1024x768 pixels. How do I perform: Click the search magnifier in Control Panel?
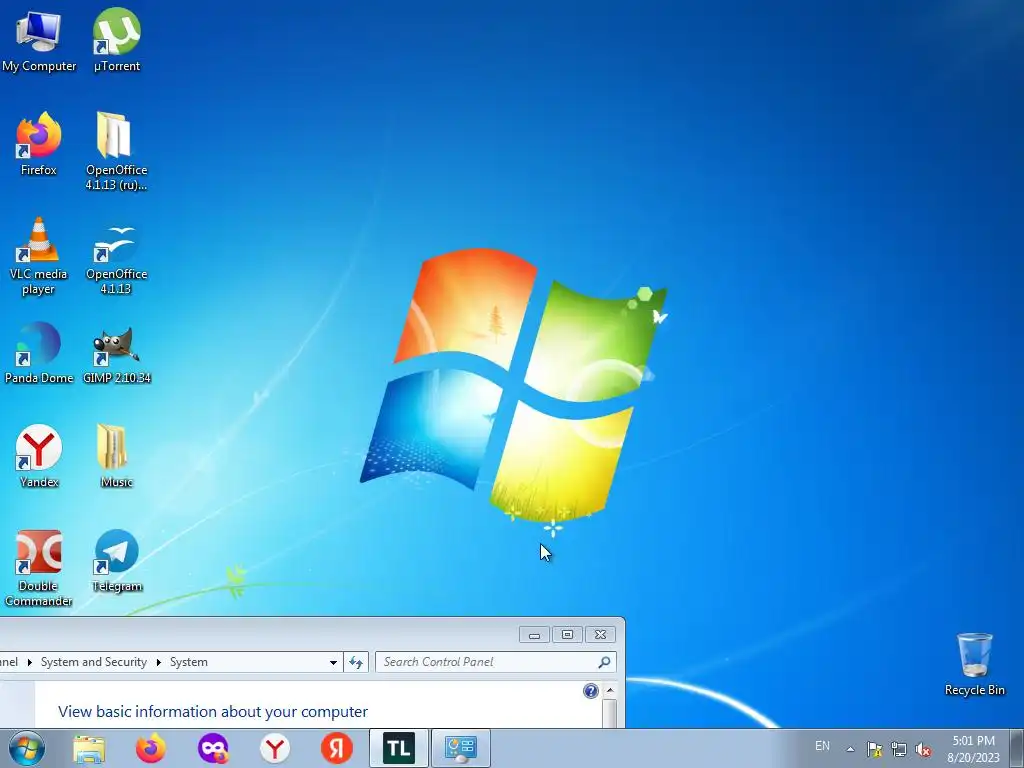(x=605, y=662)
